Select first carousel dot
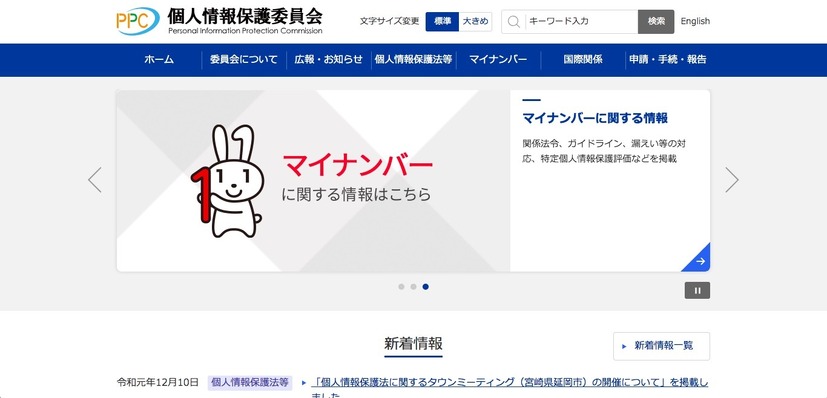 [401, 287]
